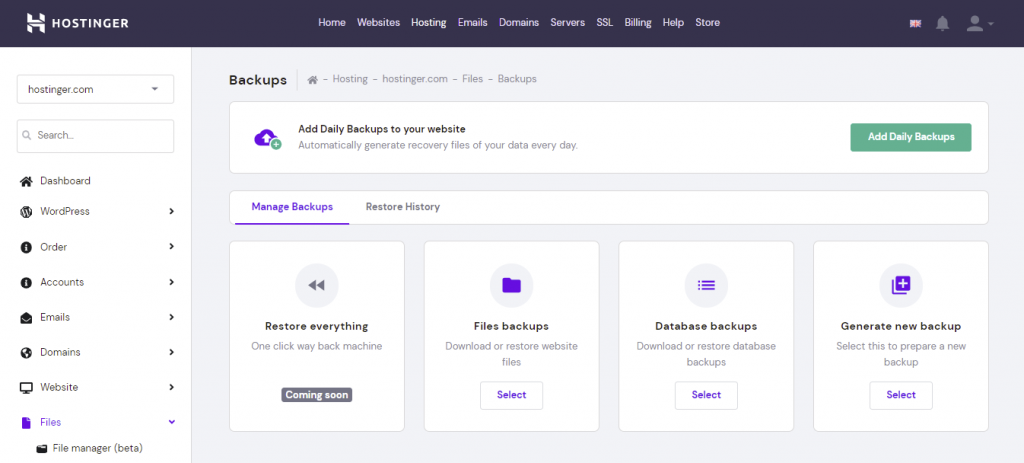
Task: Click the Website monitor icon in the sidebar
Action: tap(26, 388)
